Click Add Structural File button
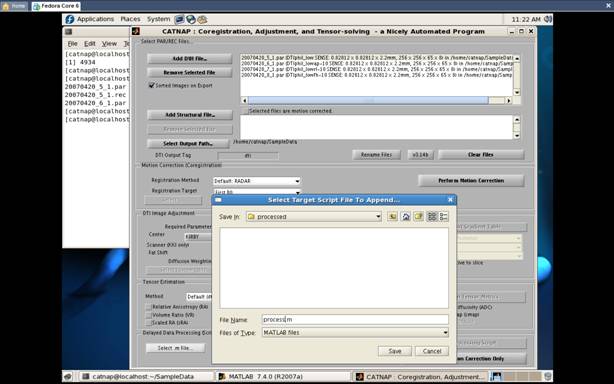 (x=190, y=115)
